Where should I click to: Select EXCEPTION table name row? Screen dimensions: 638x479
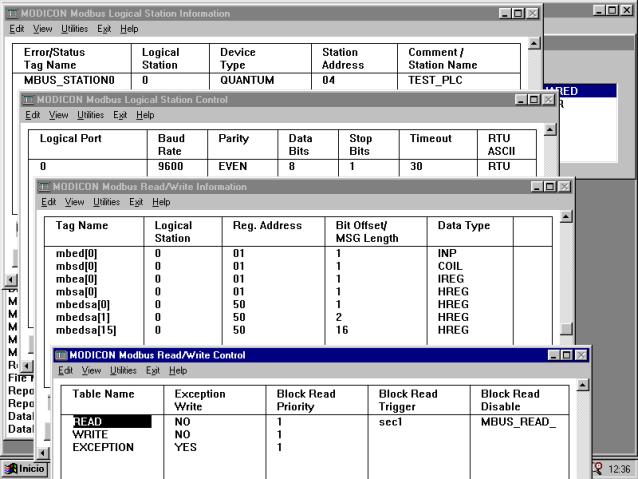tap(103, 447)
